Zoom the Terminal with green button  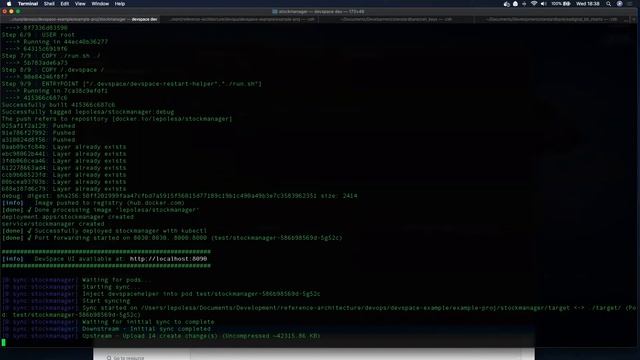coord(18,11)
